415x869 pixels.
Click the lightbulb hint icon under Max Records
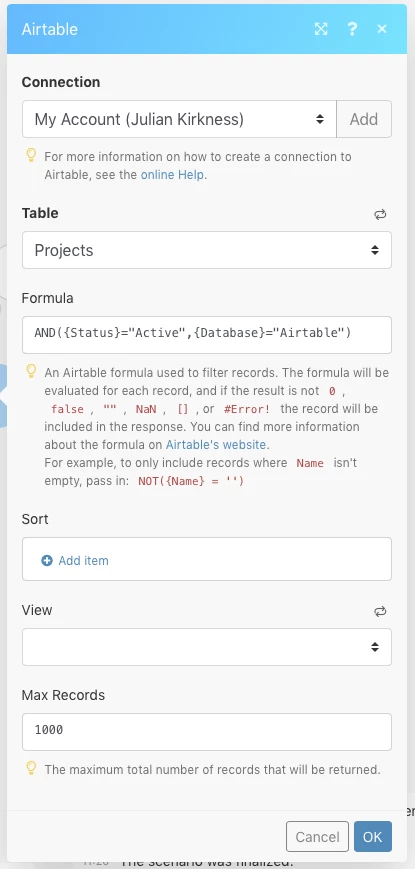tap(32, 768)
